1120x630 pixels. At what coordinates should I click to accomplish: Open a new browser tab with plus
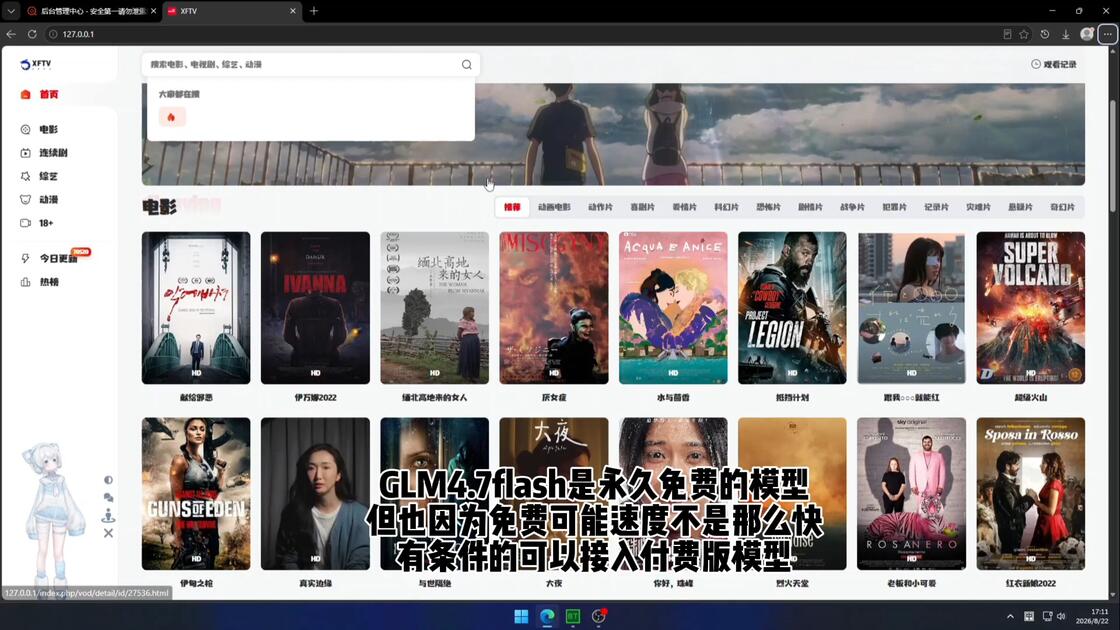(314, 11)
